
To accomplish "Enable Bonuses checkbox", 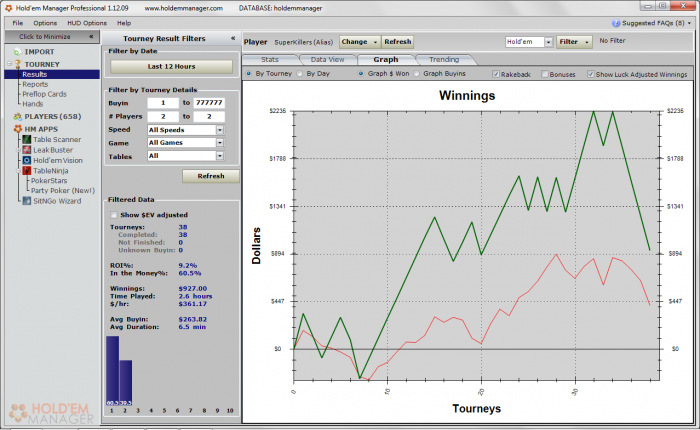I will point(545,74).
